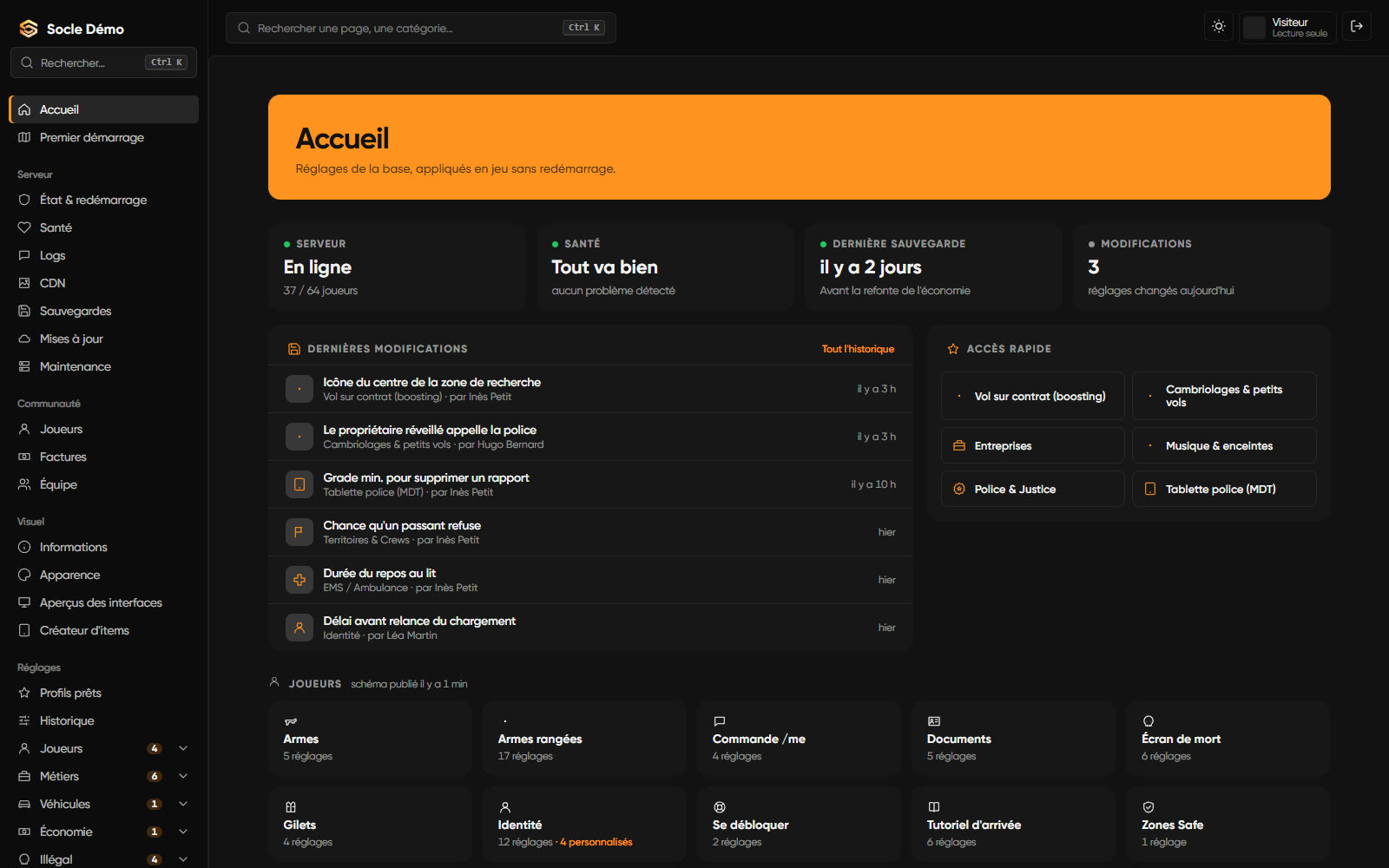The image size is (1389, 868).
Task: Click the Profils prêts star icon
Action: click(x=24, y=693)
